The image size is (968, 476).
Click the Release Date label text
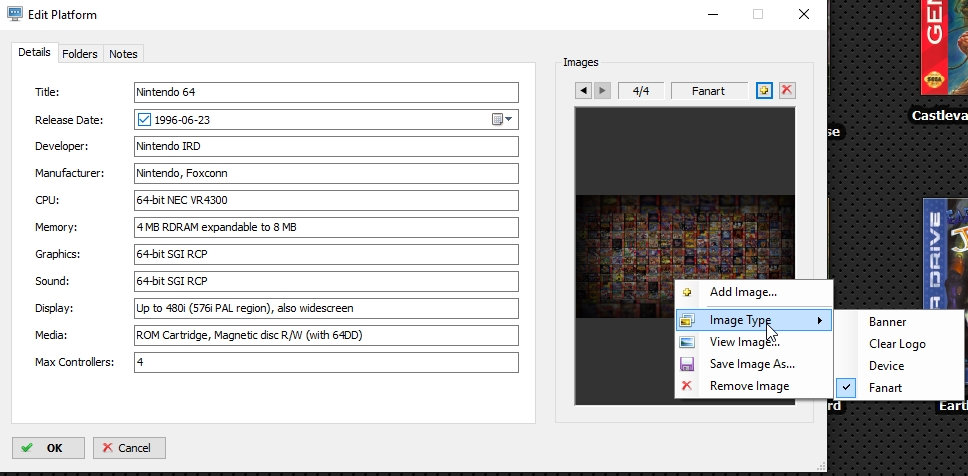click(x=69, y=120)
